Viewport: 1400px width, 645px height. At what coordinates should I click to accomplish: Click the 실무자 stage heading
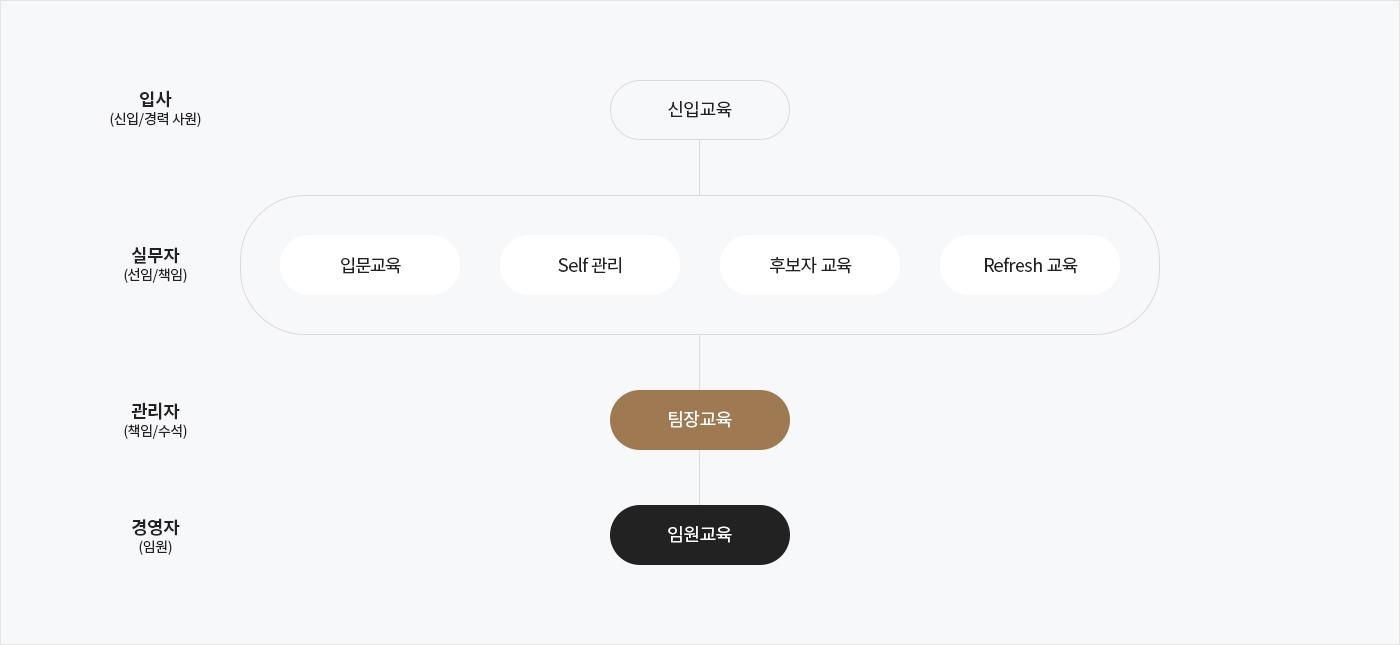pos(155,255)
